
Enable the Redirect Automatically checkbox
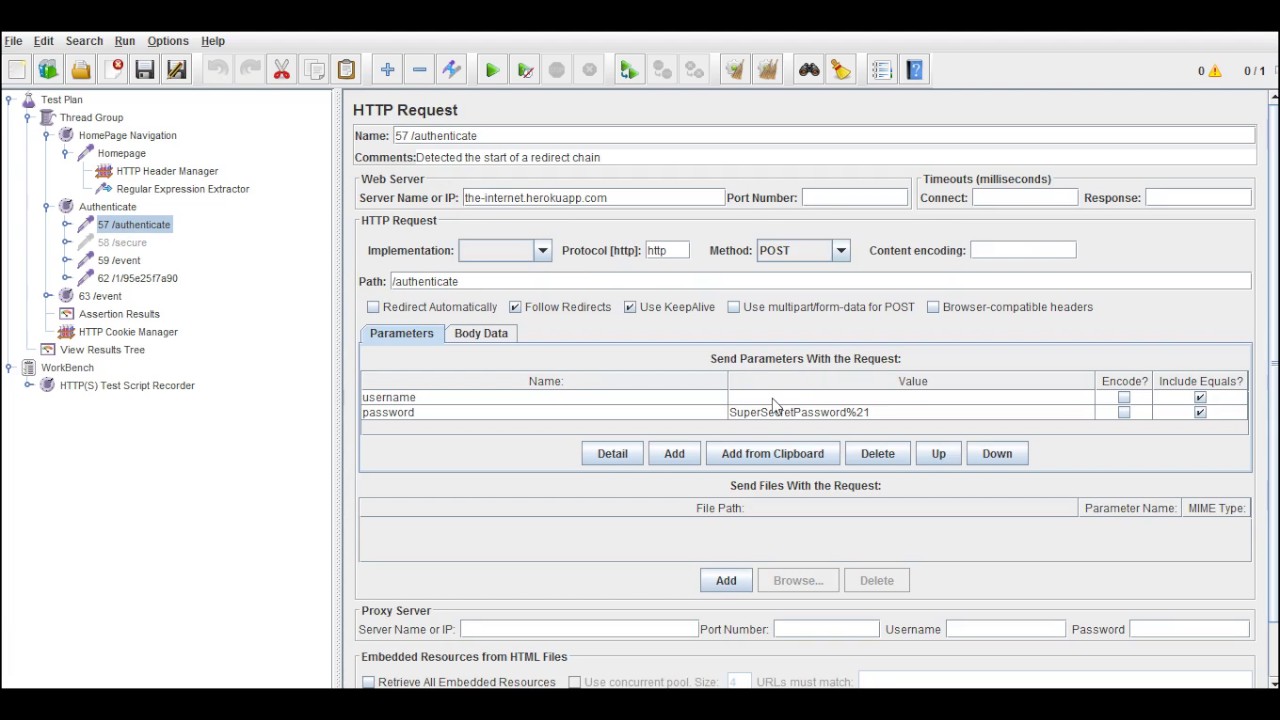[373, 307]
